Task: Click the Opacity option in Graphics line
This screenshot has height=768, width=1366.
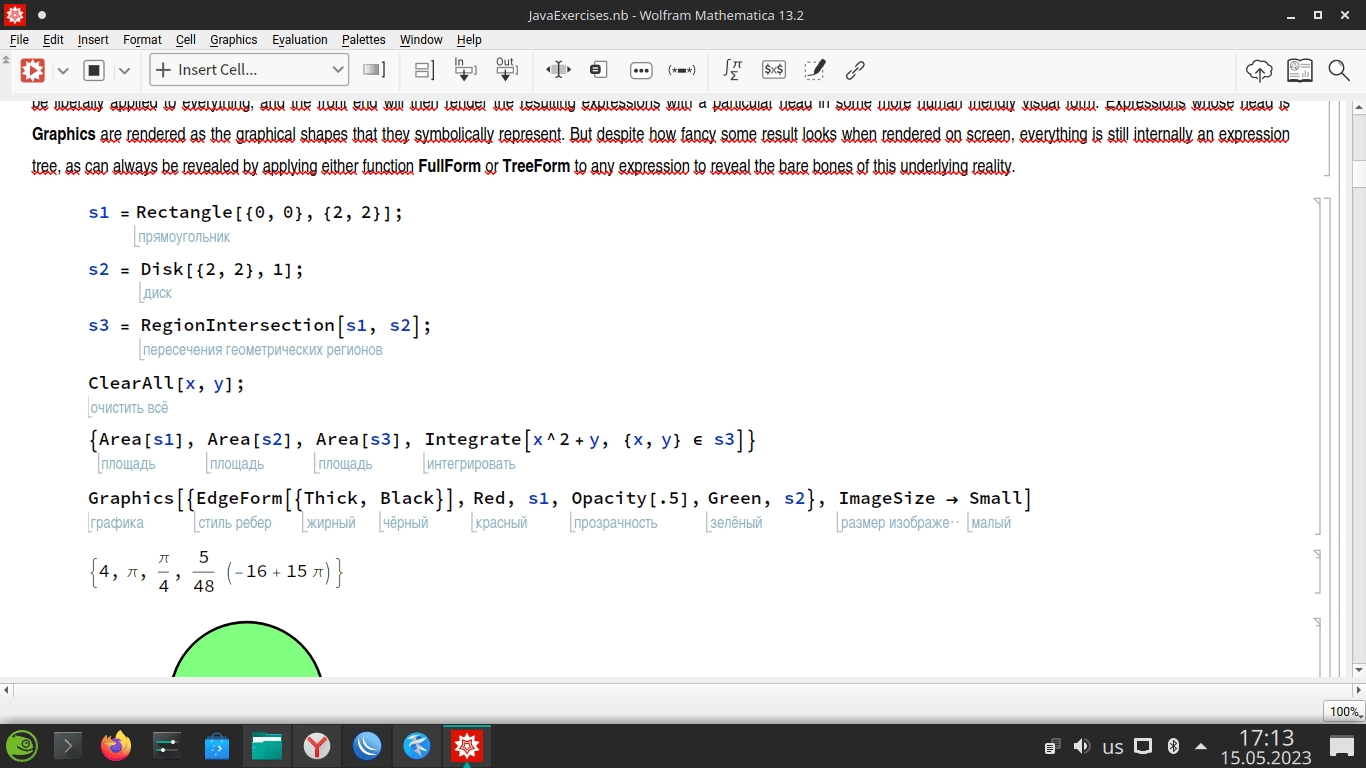Action: [x=609, y=498]
